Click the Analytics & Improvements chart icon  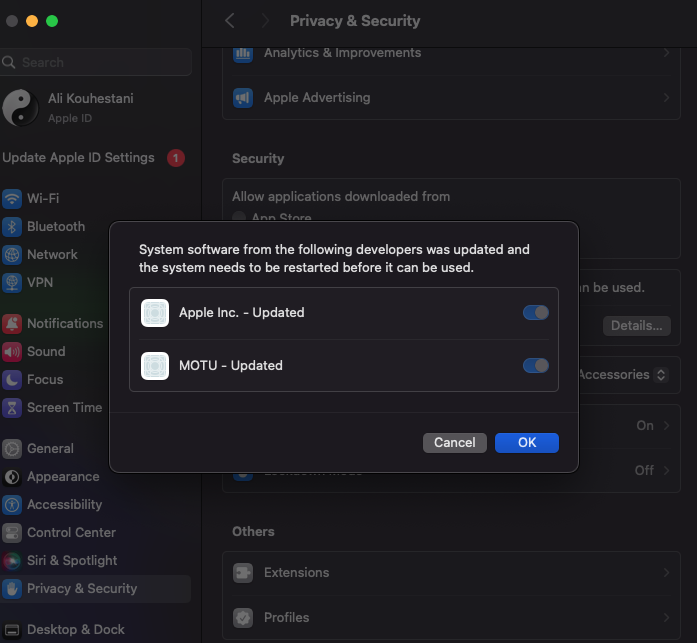coord(243,54)
